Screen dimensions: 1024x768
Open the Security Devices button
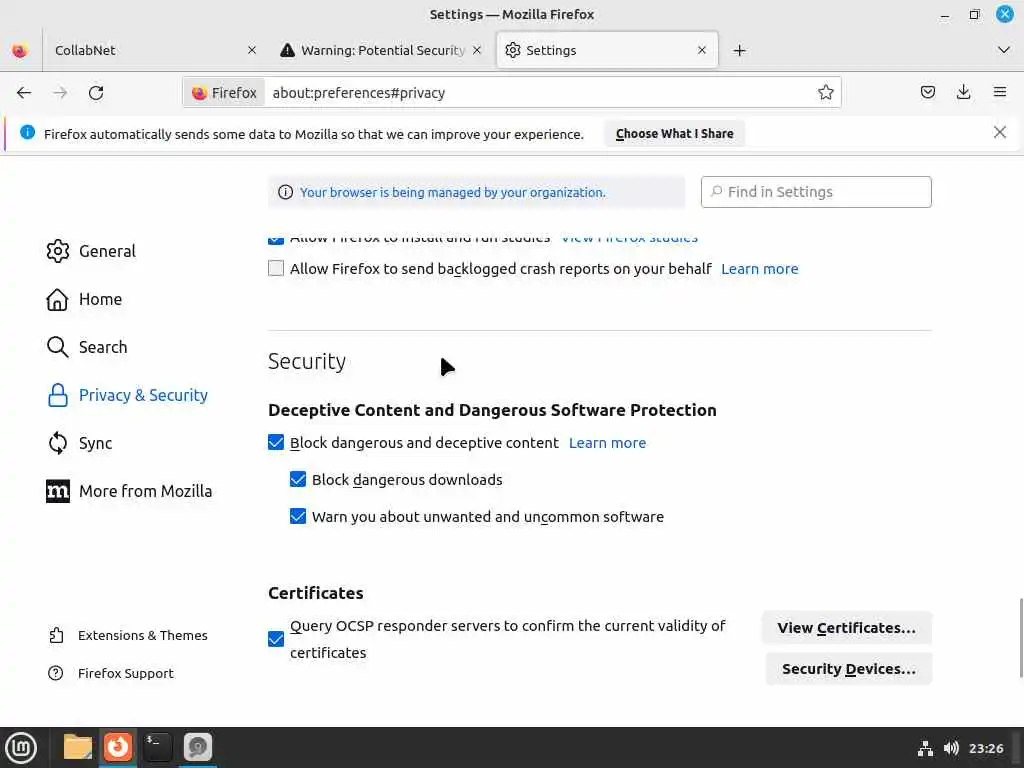tap(848, 669)
